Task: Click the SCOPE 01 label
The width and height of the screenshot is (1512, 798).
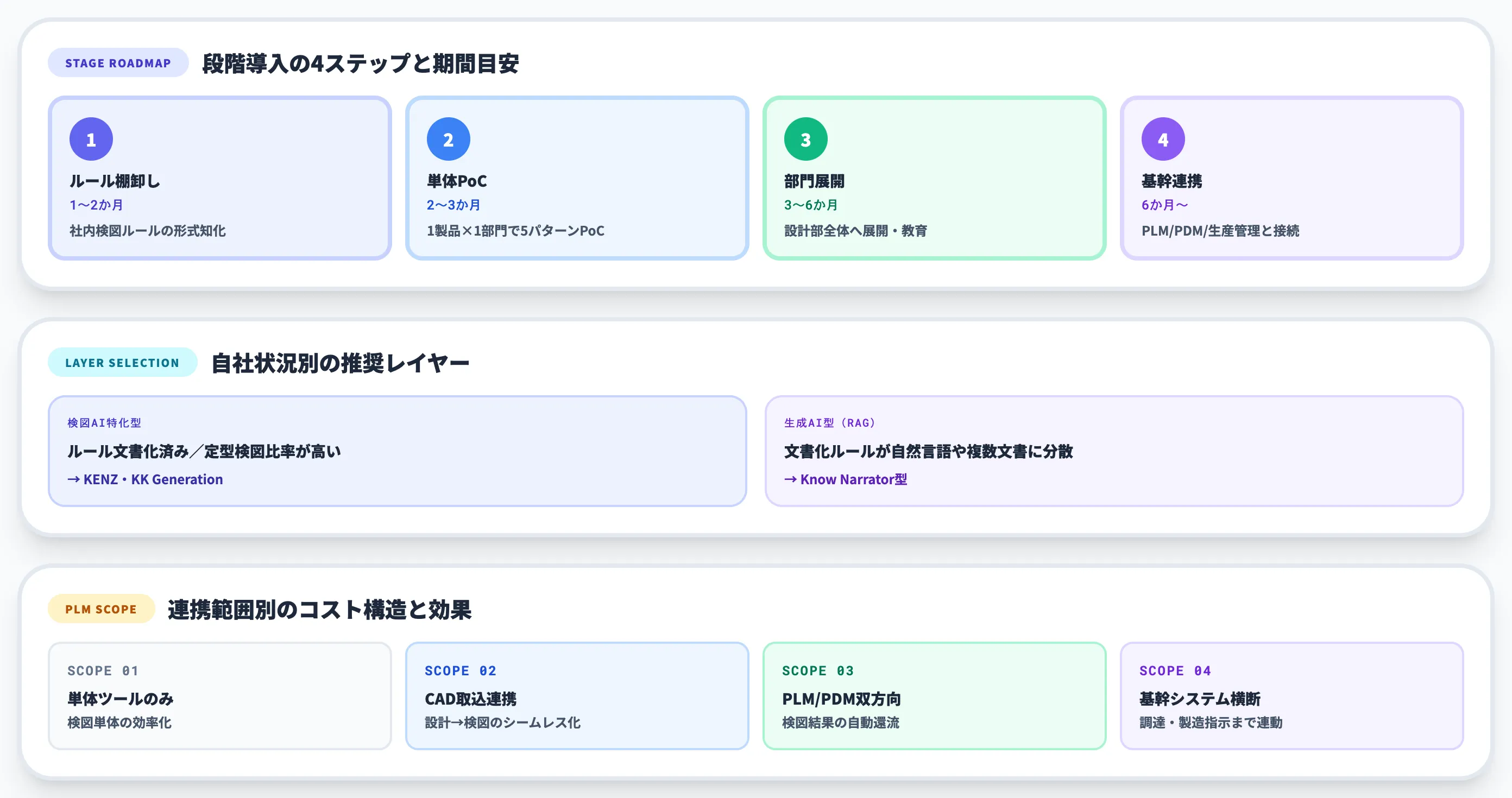Action: [103, 670]
